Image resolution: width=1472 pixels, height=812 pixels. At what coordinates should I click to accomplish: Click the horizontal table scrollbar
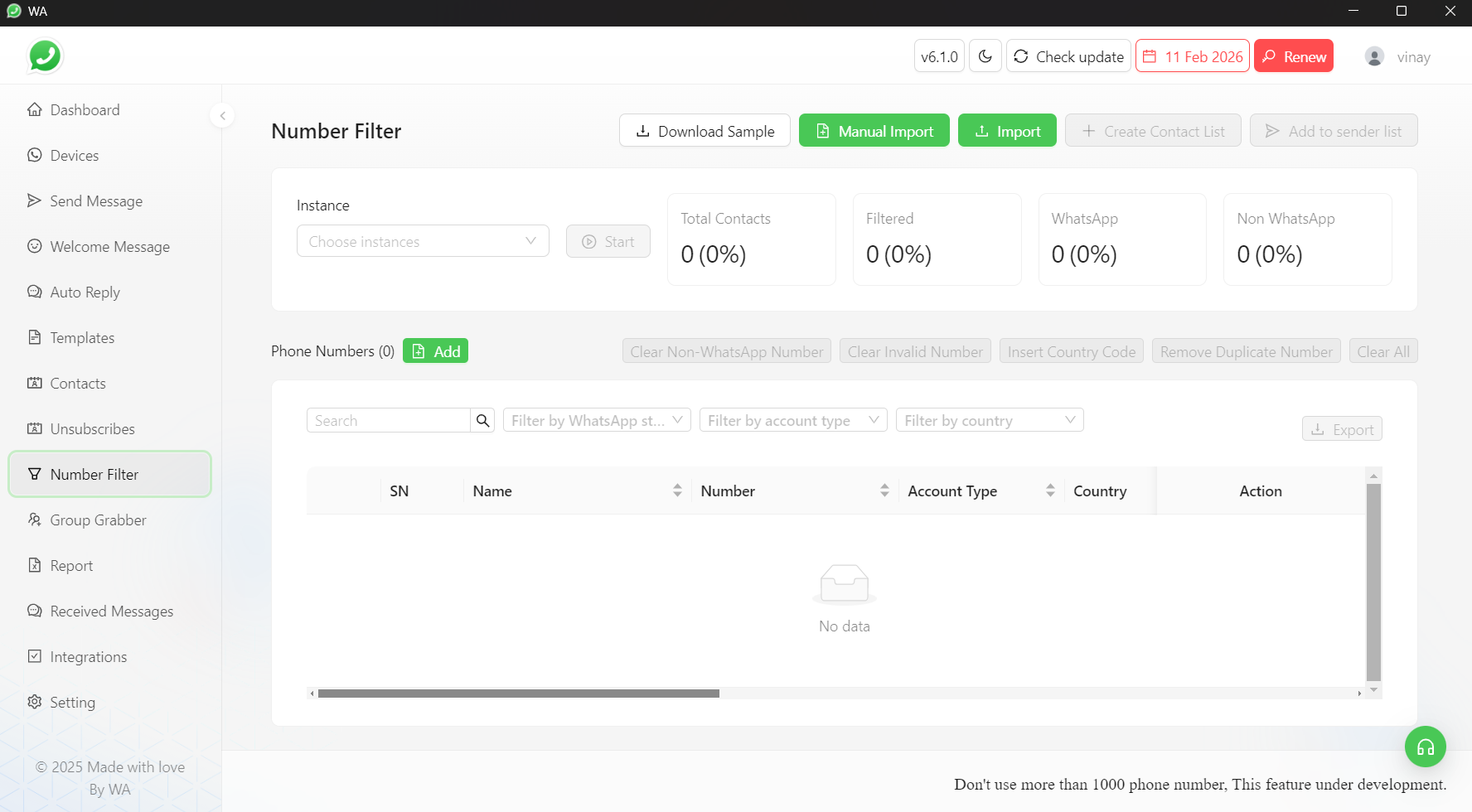click(518, 694)
